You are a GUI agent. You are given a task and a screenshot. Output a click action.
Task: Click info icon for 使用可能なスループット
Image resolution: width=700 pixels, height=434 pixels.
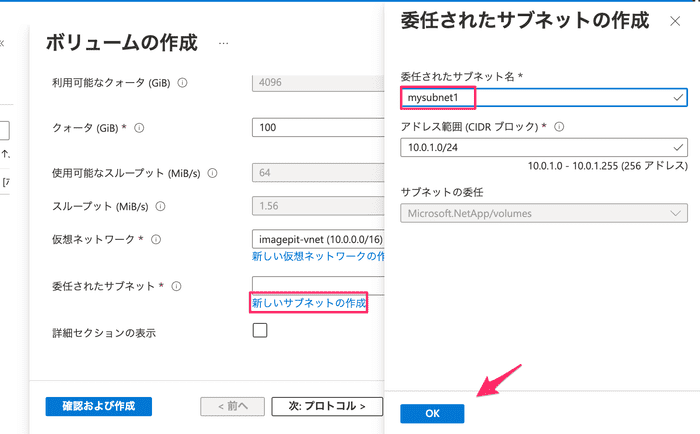(212, 173)
